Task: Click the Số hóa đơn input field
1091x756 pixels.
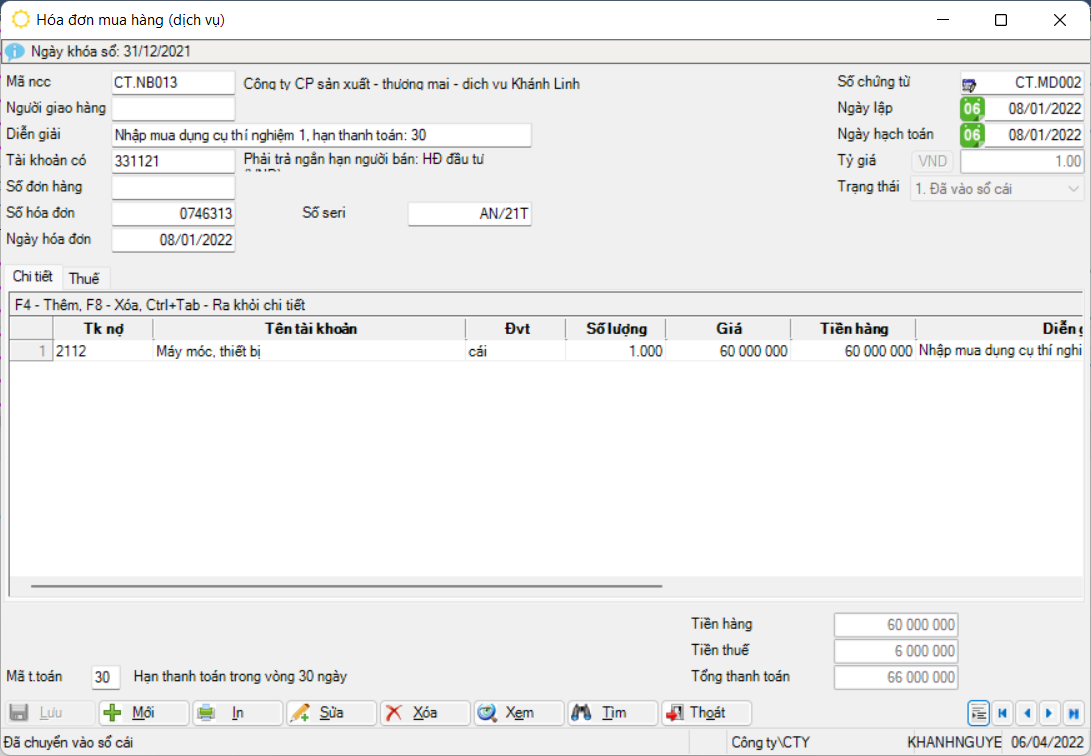Action: [x=173, y=214]
